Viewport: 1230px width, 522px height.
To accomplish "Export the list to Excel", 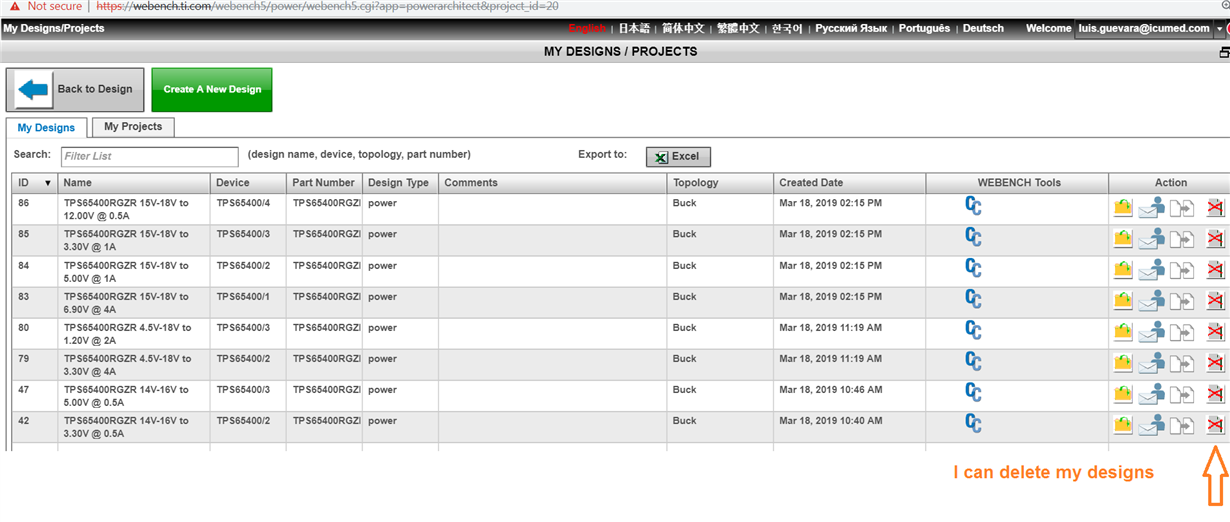I will [x=678, y=157].
